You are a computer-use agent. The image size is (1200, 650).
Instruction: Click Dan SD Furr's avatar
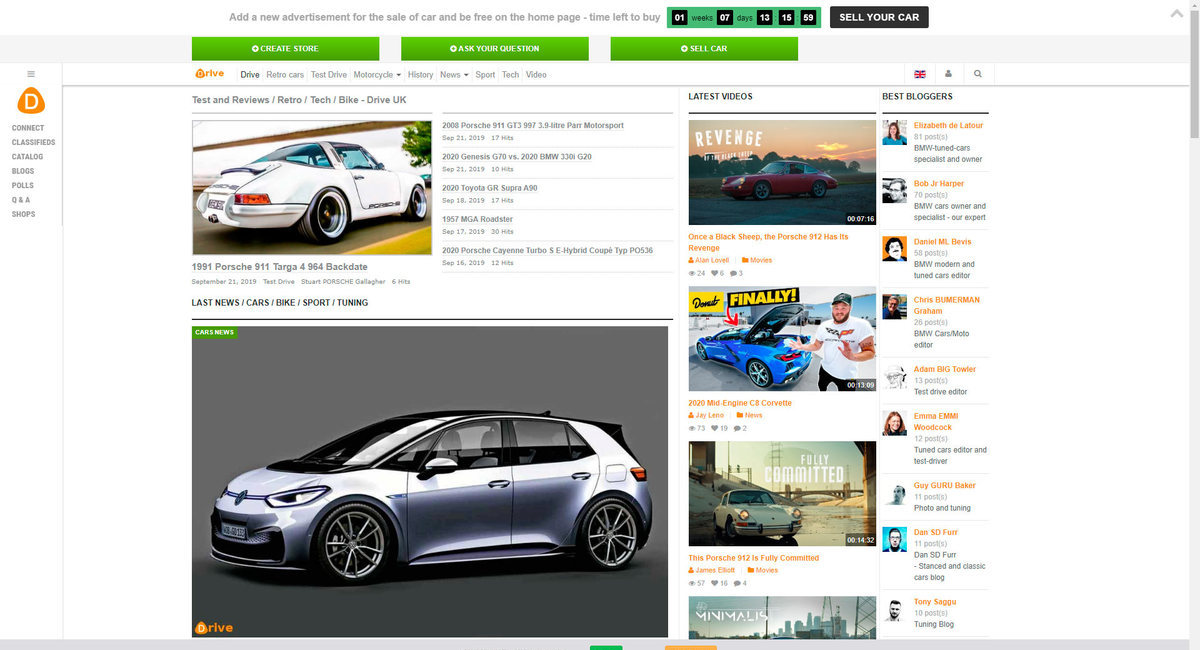894,539
